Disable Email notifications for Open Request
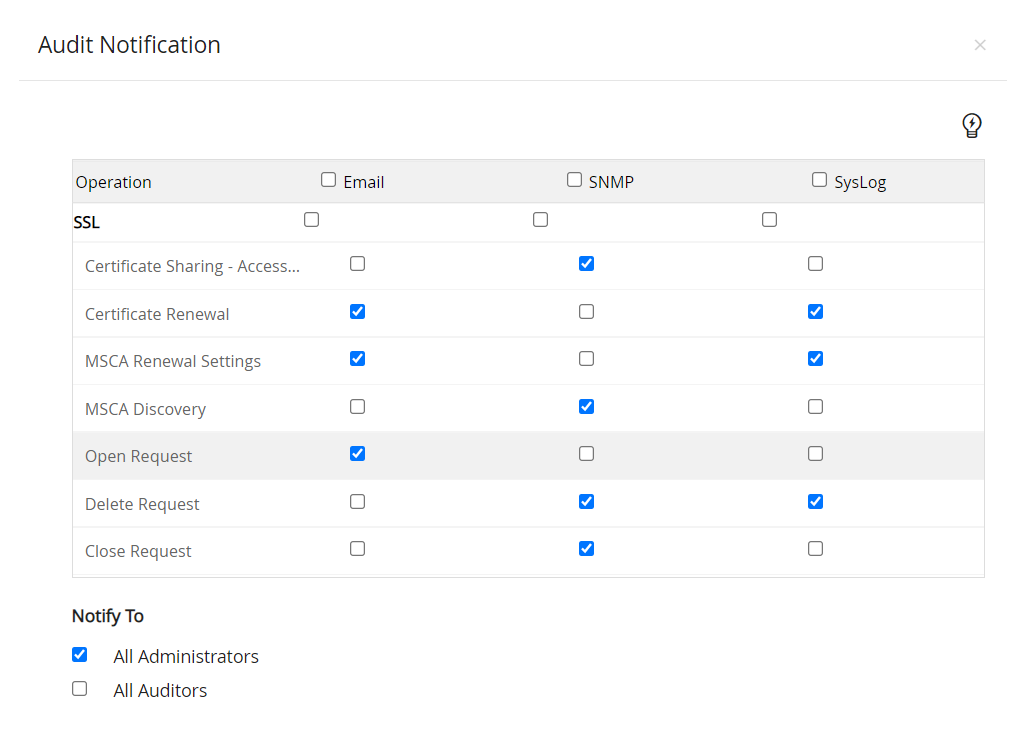Viewport: 1033px width, 730px height. (x=357, y=453)
